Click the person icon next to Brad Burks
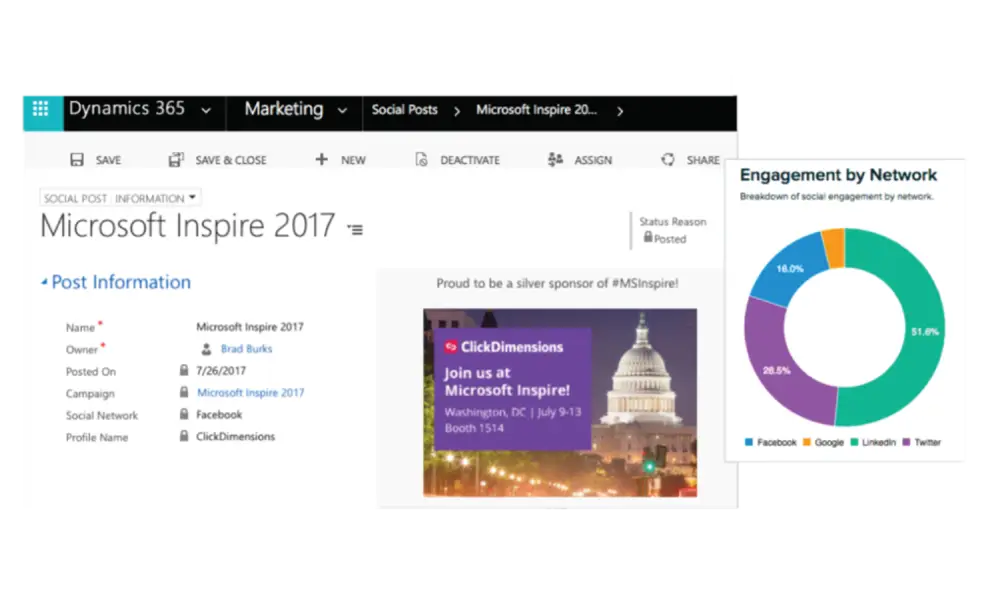The width and height of the screenshot is (1000, 606). point(206,349)
